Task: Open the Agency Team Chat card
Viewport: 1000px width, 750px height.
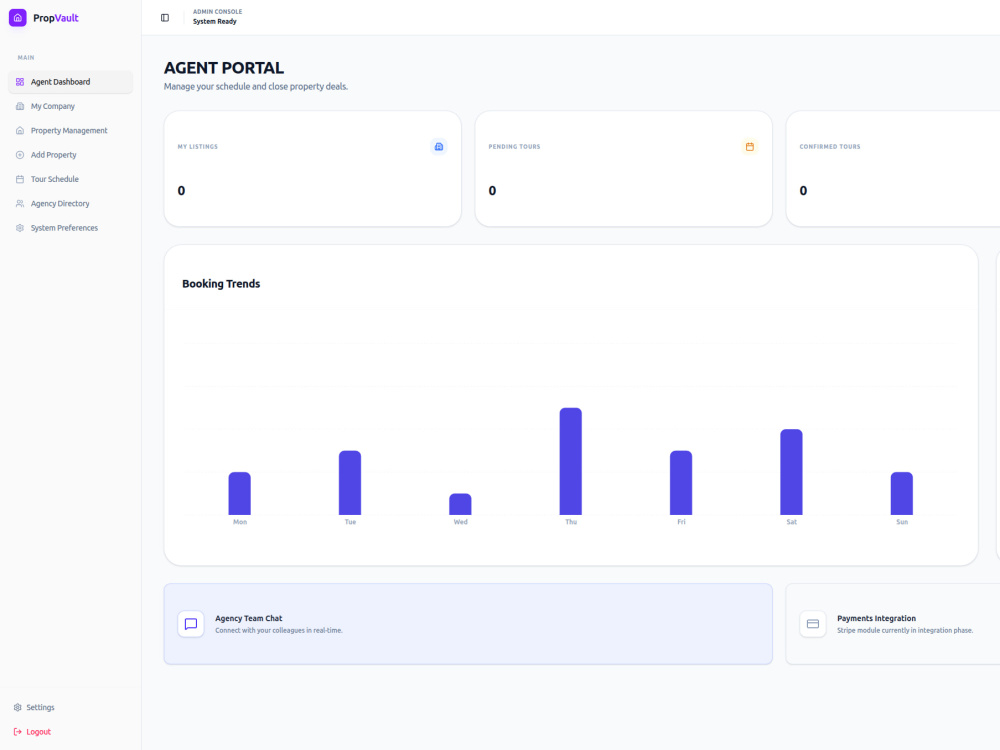Action: tap(468, 624)
